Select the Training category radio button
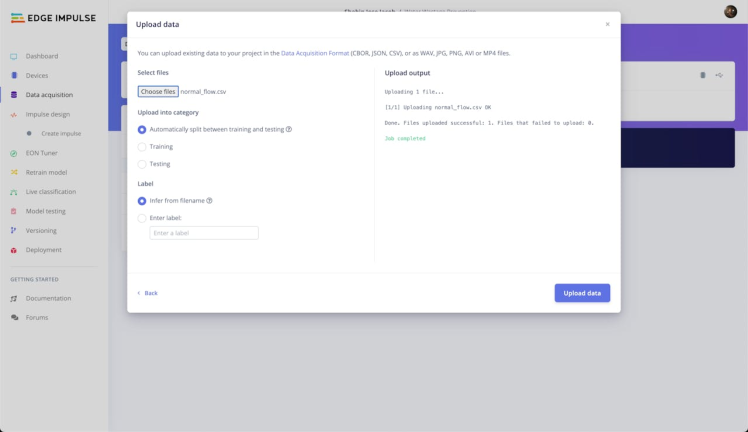The image size is (748, 432). [142, 146]
